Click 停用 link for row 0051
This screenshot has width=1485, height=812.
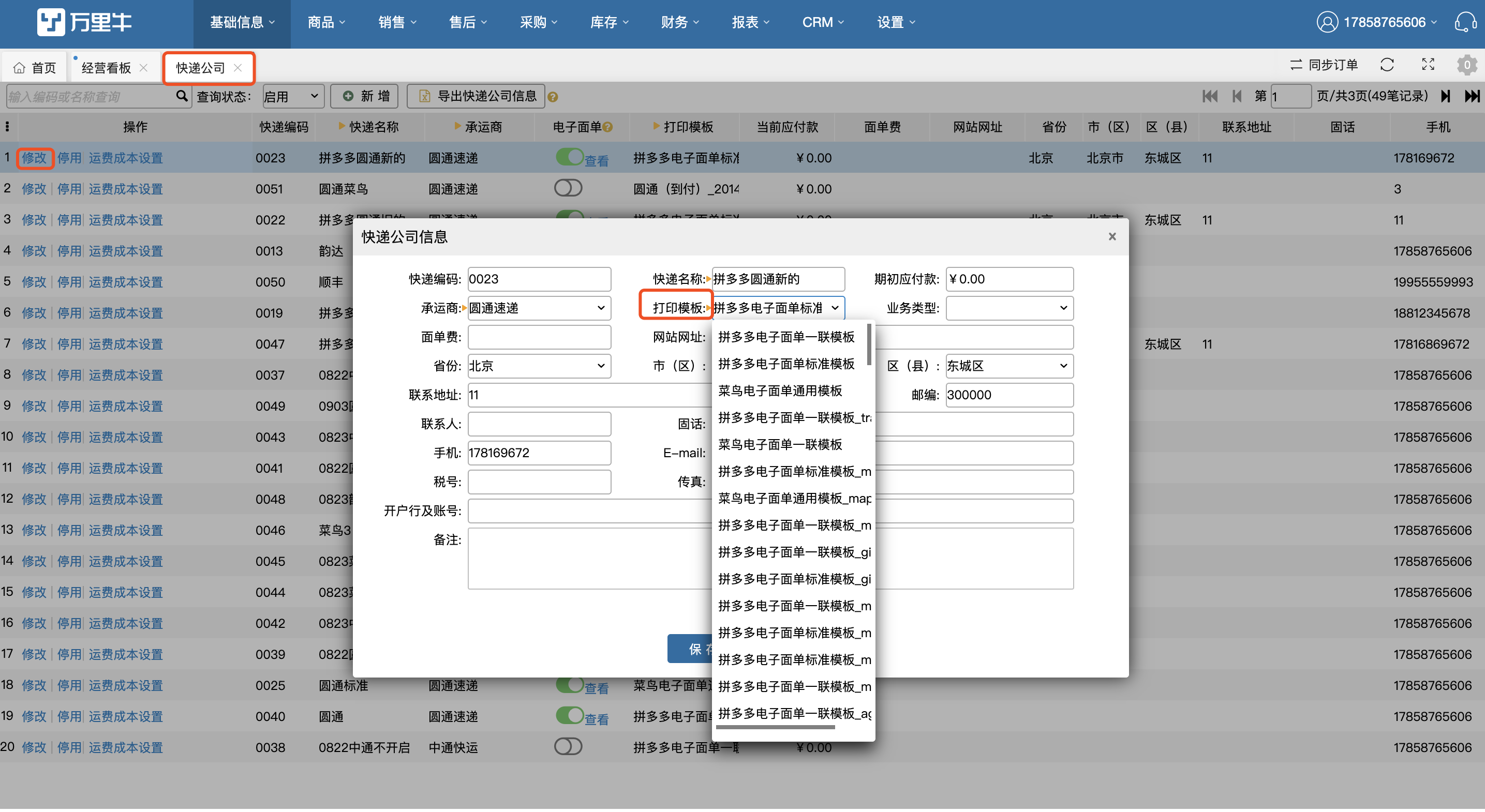pos(69,188)
